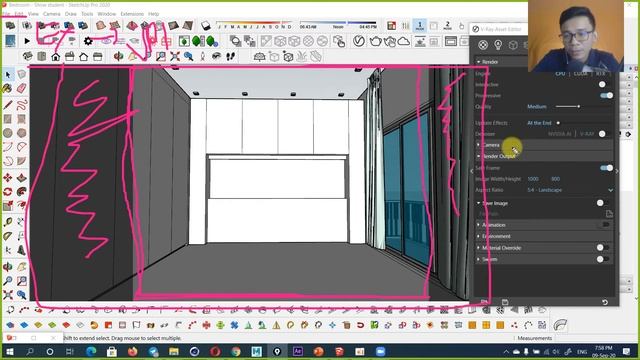Open the Tools menu
The height and width of the screenshot is (360, 640).
click(x=87, y=14)
